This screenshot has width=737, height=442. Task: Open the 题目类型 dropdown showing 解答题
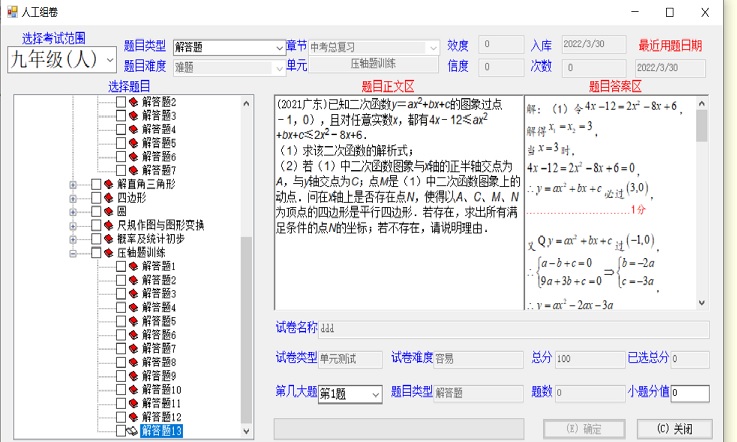(280, 47)
